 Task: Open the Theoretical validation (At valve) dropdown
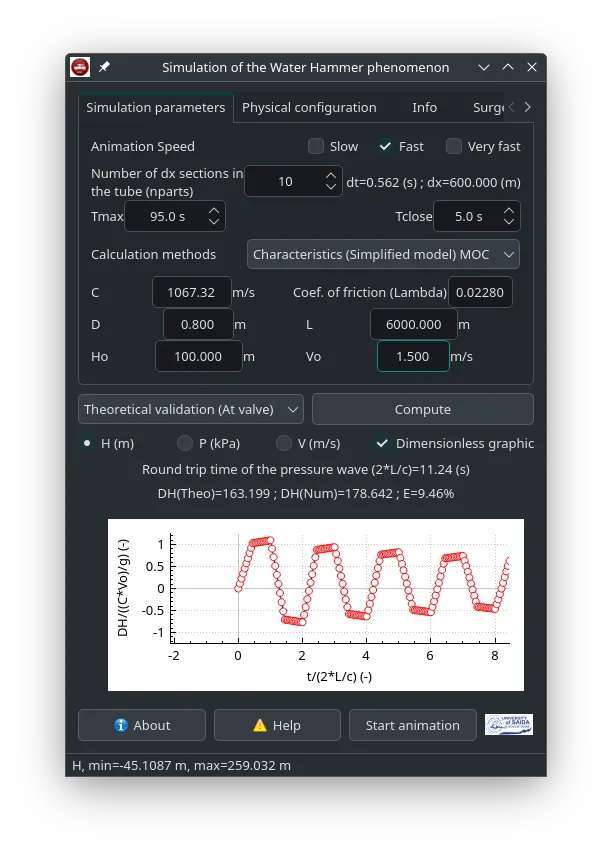coord(191,409)
